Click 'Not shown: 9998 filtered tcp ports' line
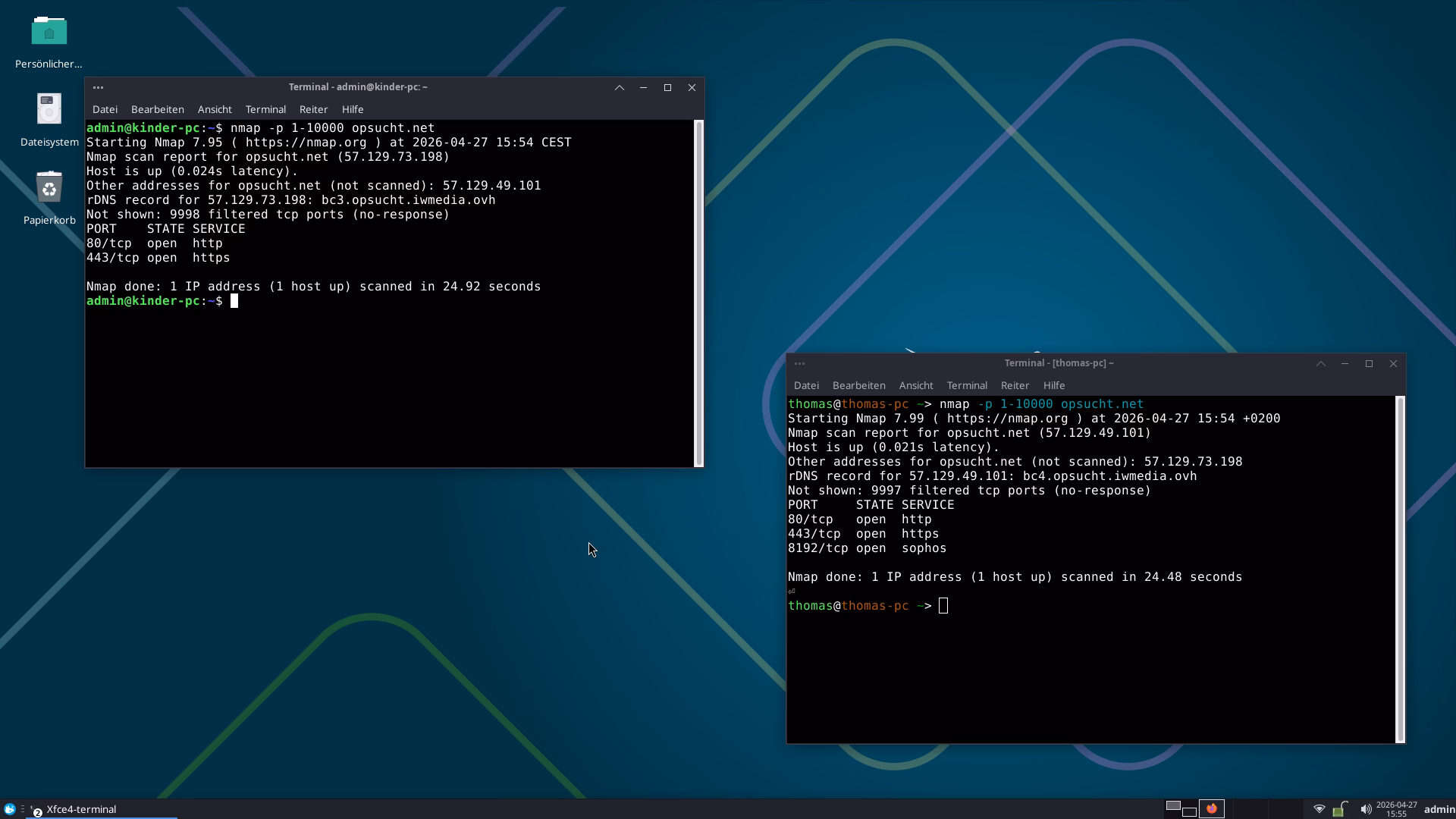The width and height of the screenshot is (1456, 819). pyautogui.click(x=268, y=215)
